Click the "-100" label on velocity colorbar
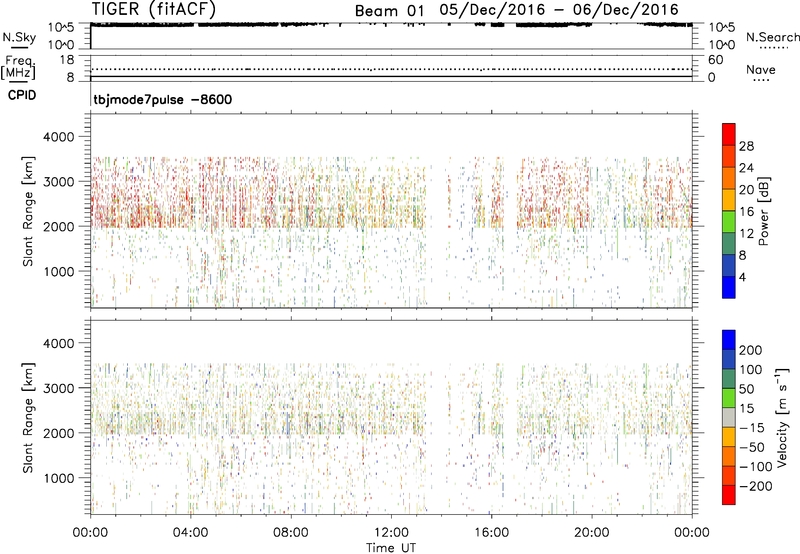The image size is (800, 554). click(756, 467)
